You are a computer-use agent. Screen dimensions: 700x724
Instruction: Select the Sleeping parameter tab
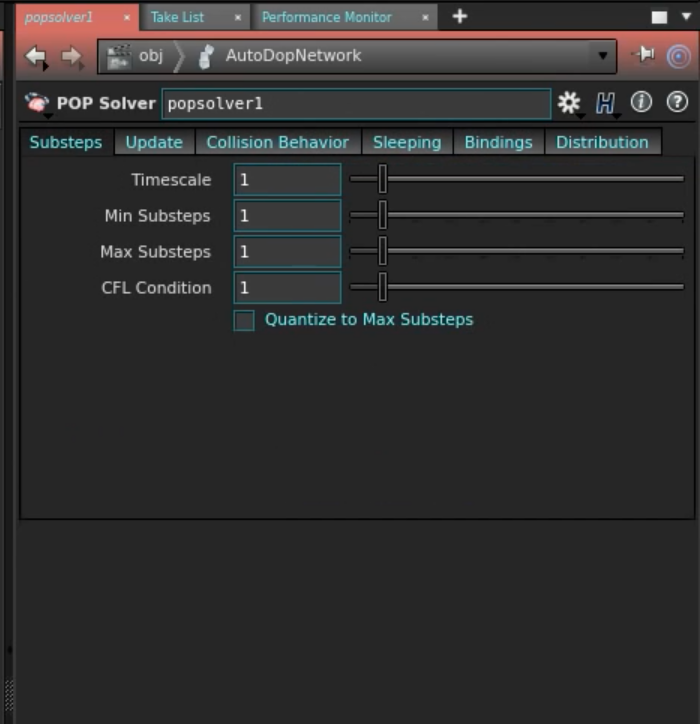tap(407, 142)
